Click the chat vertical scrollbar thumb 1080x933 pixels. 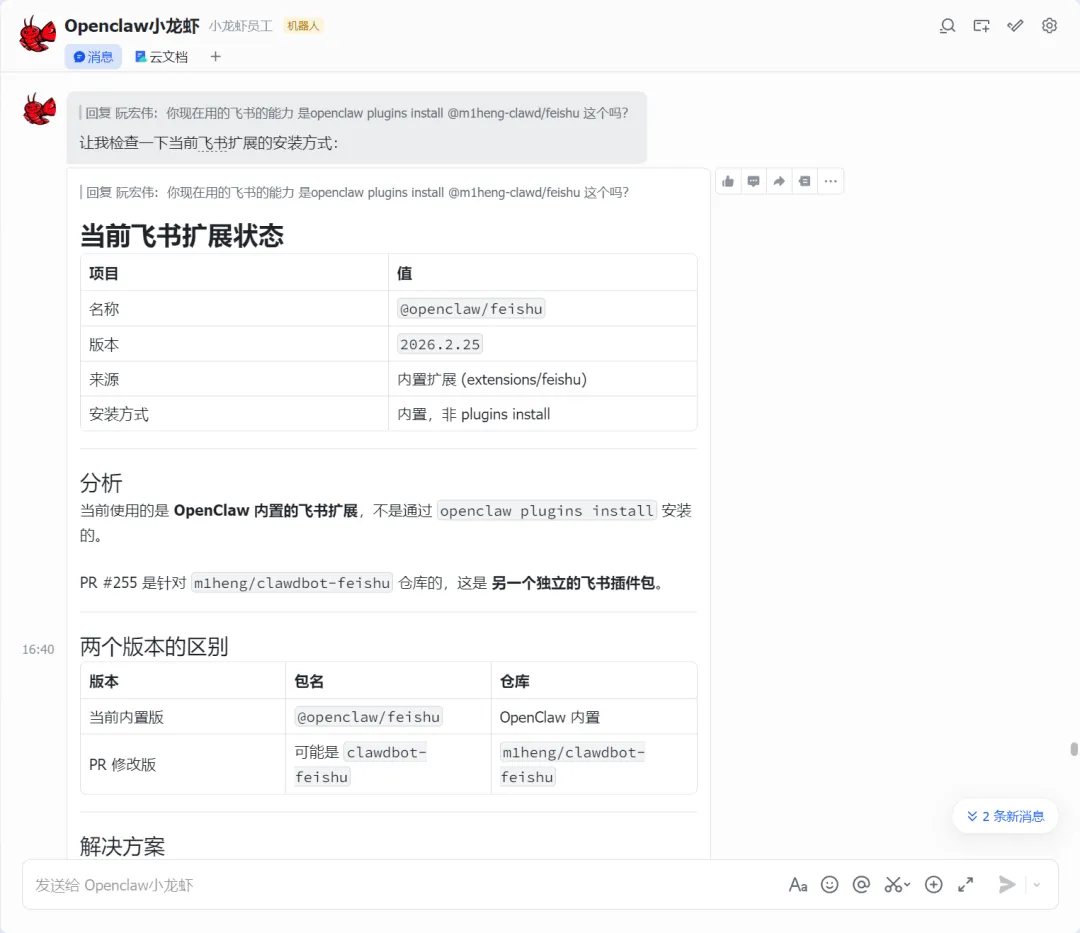[1074, 749]
